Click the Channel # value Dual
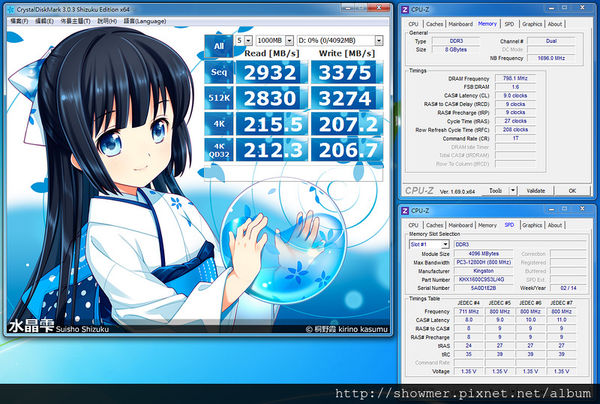This screenshot has height=404, width=600. (551, 41)
